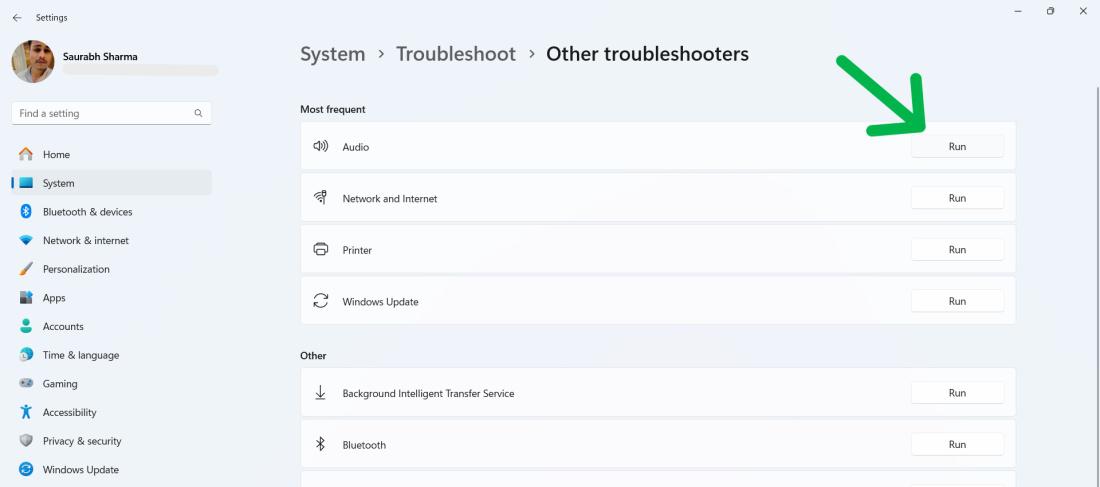Screen dimensions: 1100x487
Task: Click the Windows Update sidebar icon
Action: [26, 469]
